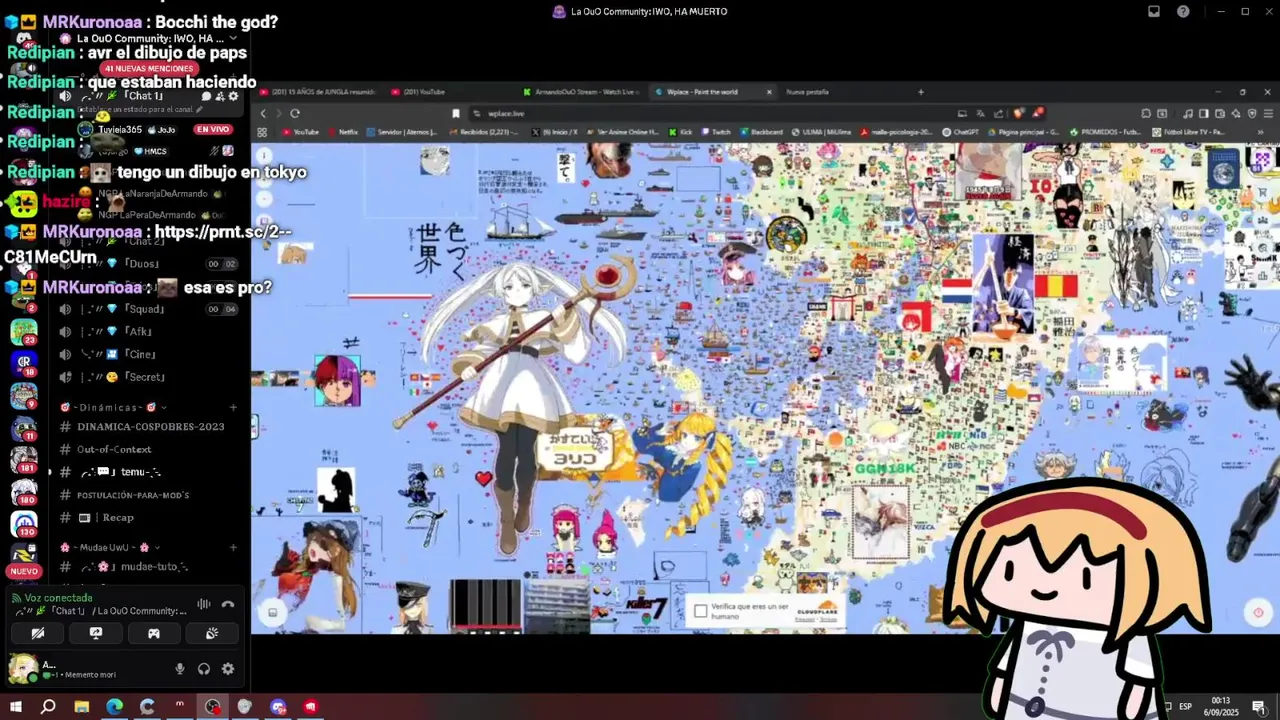
Task: Open Chat 1 channel settings gear
Action: click(x=233, y=96)
